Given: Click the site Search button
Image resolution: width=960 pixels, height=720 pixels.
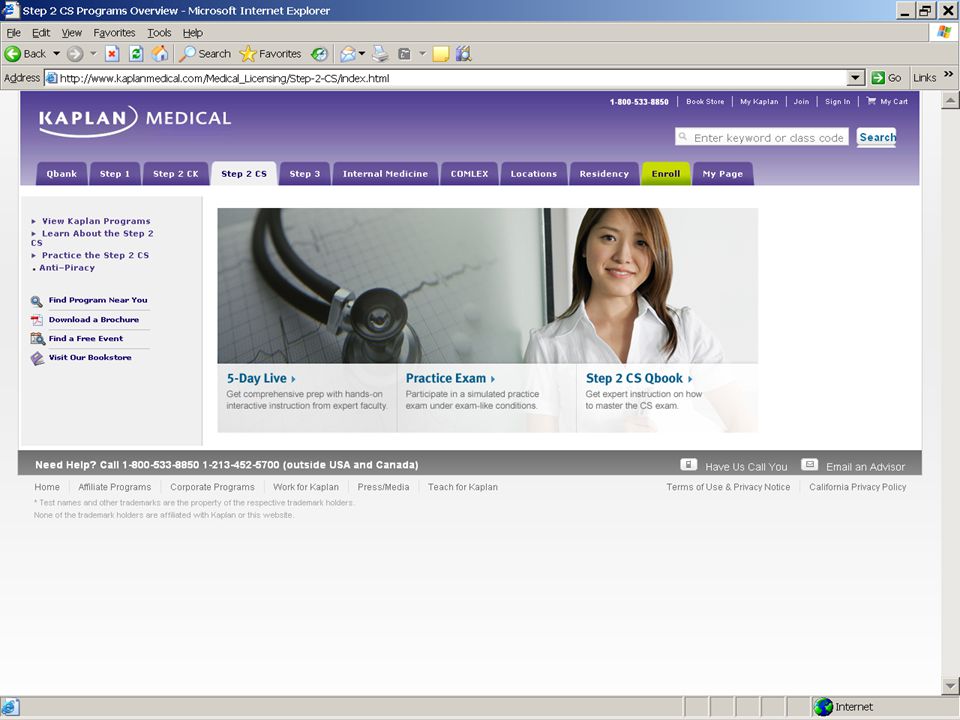Looking at the screenshot, I should pyautogui.click(x=877, y=138).
